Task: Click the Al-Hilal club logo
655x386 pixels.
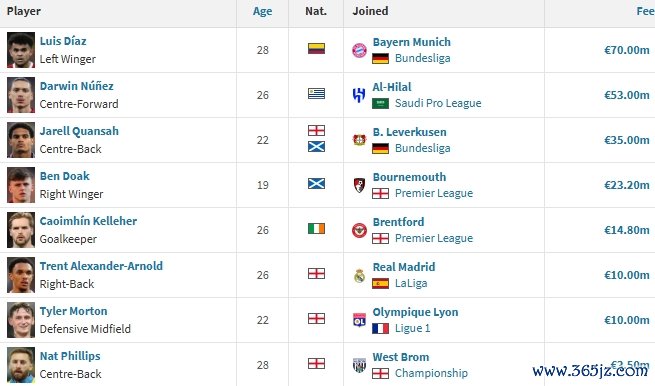Action: coord(359,95)
